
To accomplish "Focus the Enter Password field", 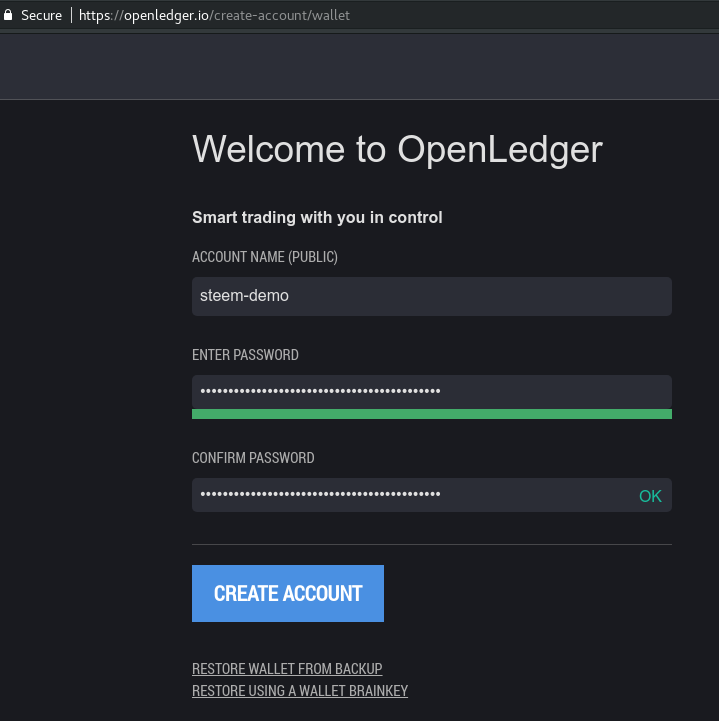I will pyautogui.click(x=432, y=391).
